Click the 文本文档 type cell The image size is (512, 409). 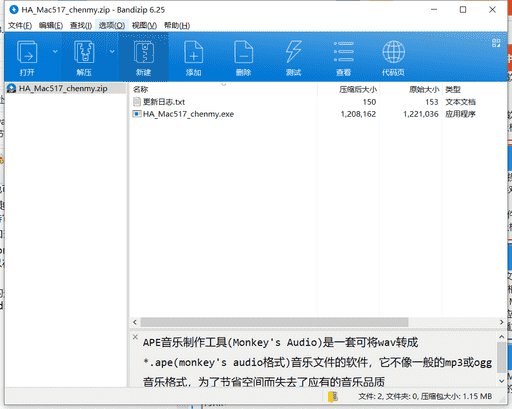(461, 102)
